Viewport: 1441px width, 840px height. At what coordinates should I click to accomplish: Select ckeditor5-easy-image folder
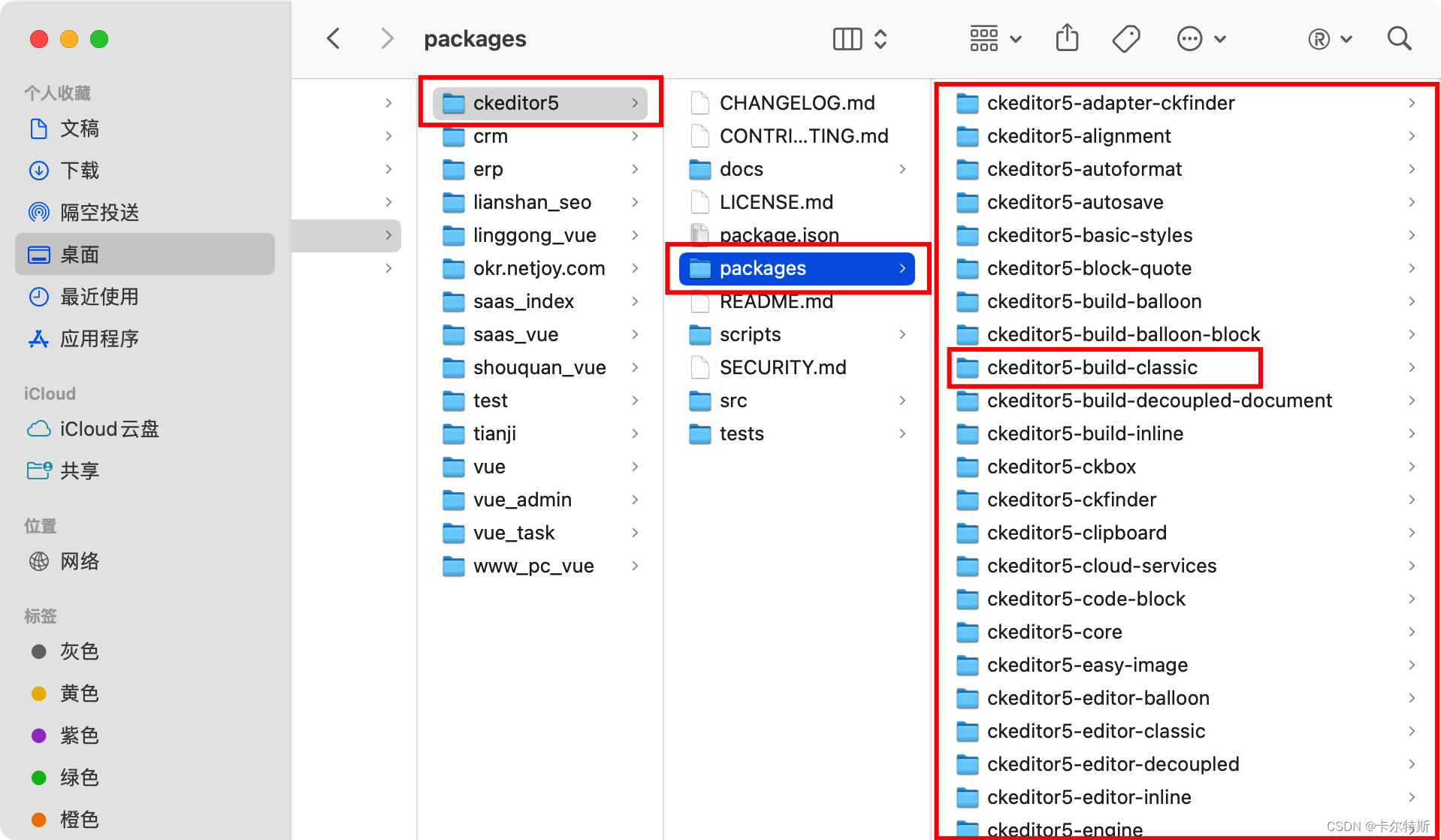[1187, 665]
